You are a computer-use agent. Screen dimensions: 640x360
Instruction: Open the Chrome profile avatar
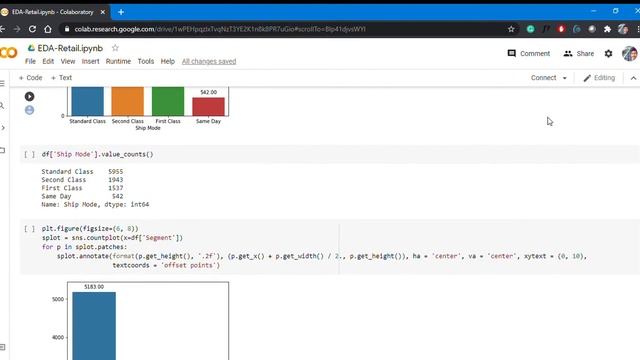622,29
